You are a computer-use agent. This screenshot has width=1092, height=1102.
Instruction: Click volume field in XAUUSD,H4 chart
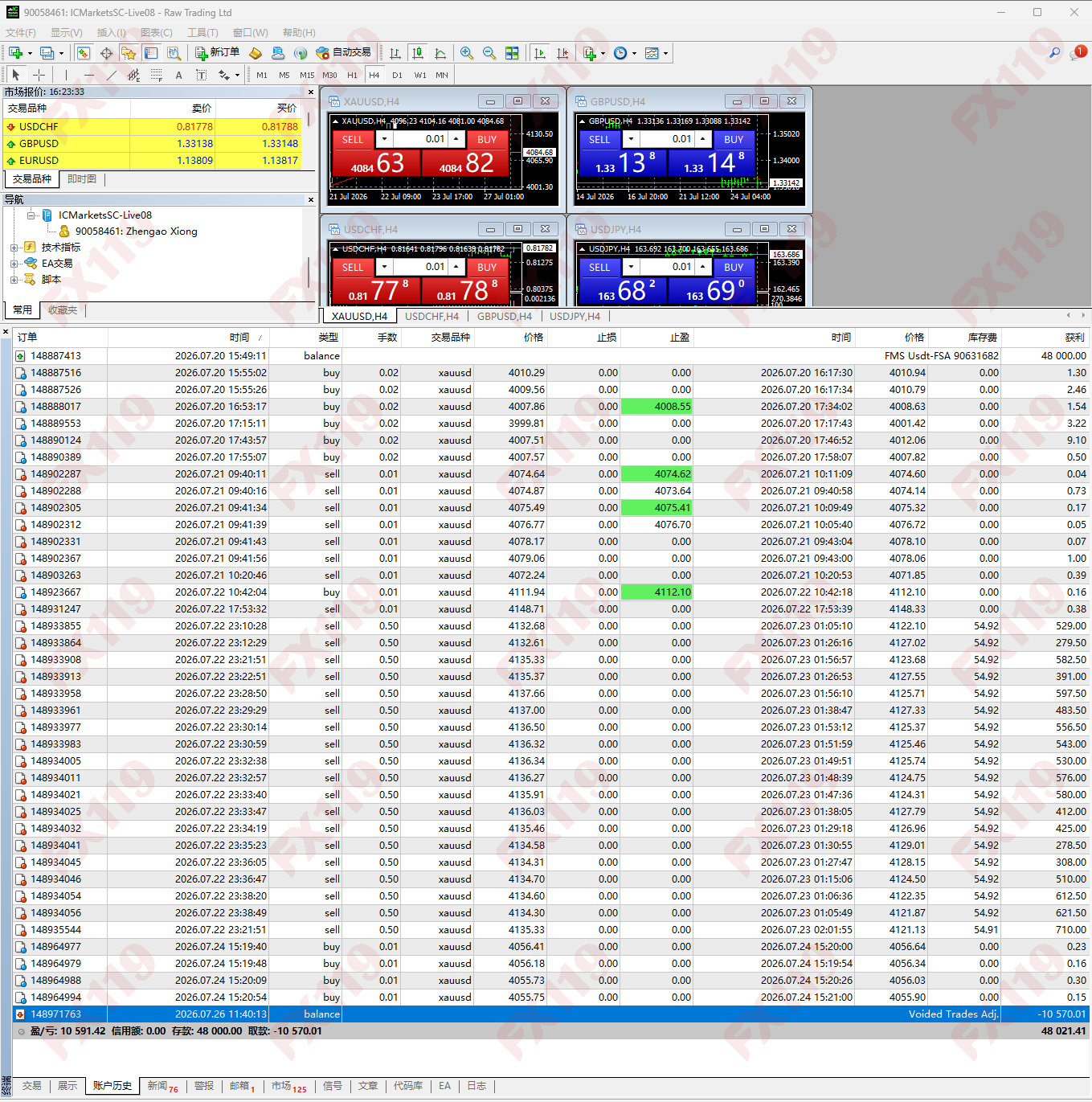420,139
